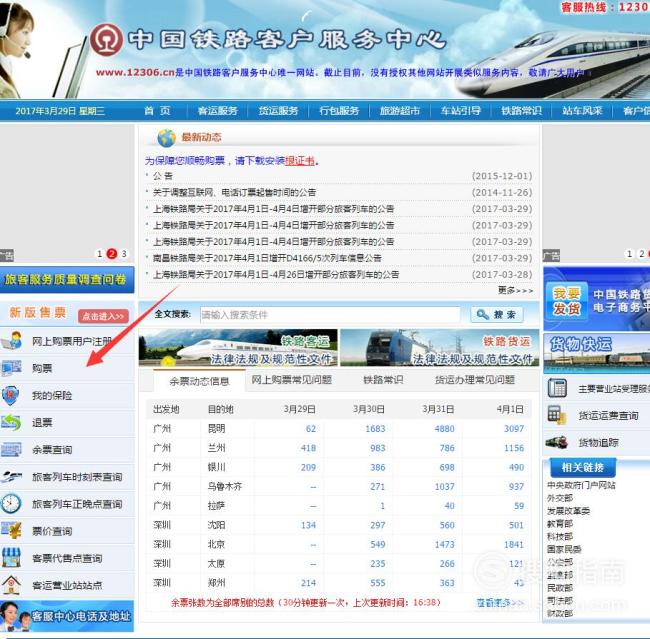Select slide 3 of left ad carousel
This screenshot has height=639, width=650.
124,254
